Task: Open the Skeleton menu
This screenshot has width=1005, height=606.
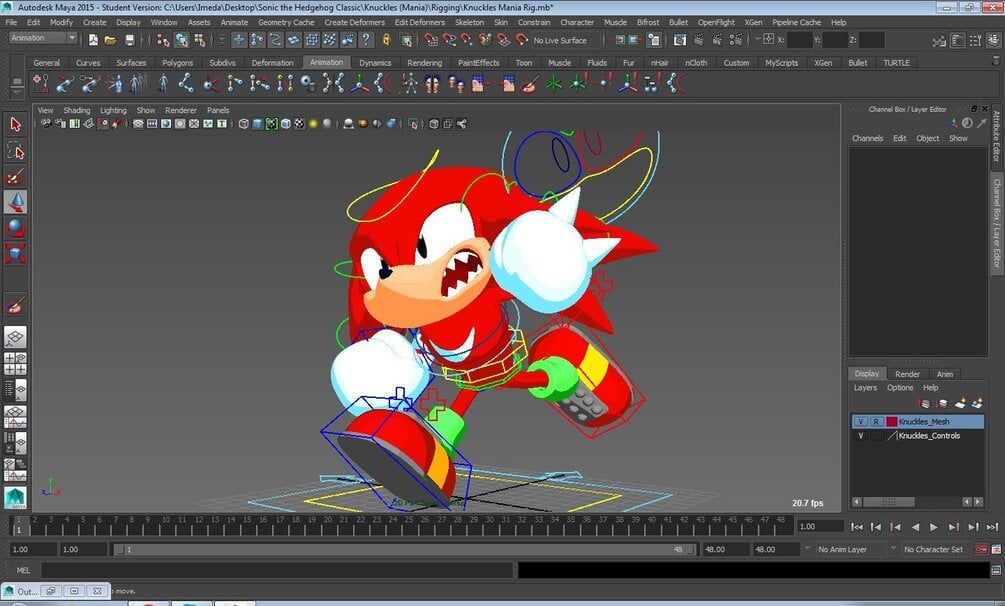Action: tap(469, 22)
